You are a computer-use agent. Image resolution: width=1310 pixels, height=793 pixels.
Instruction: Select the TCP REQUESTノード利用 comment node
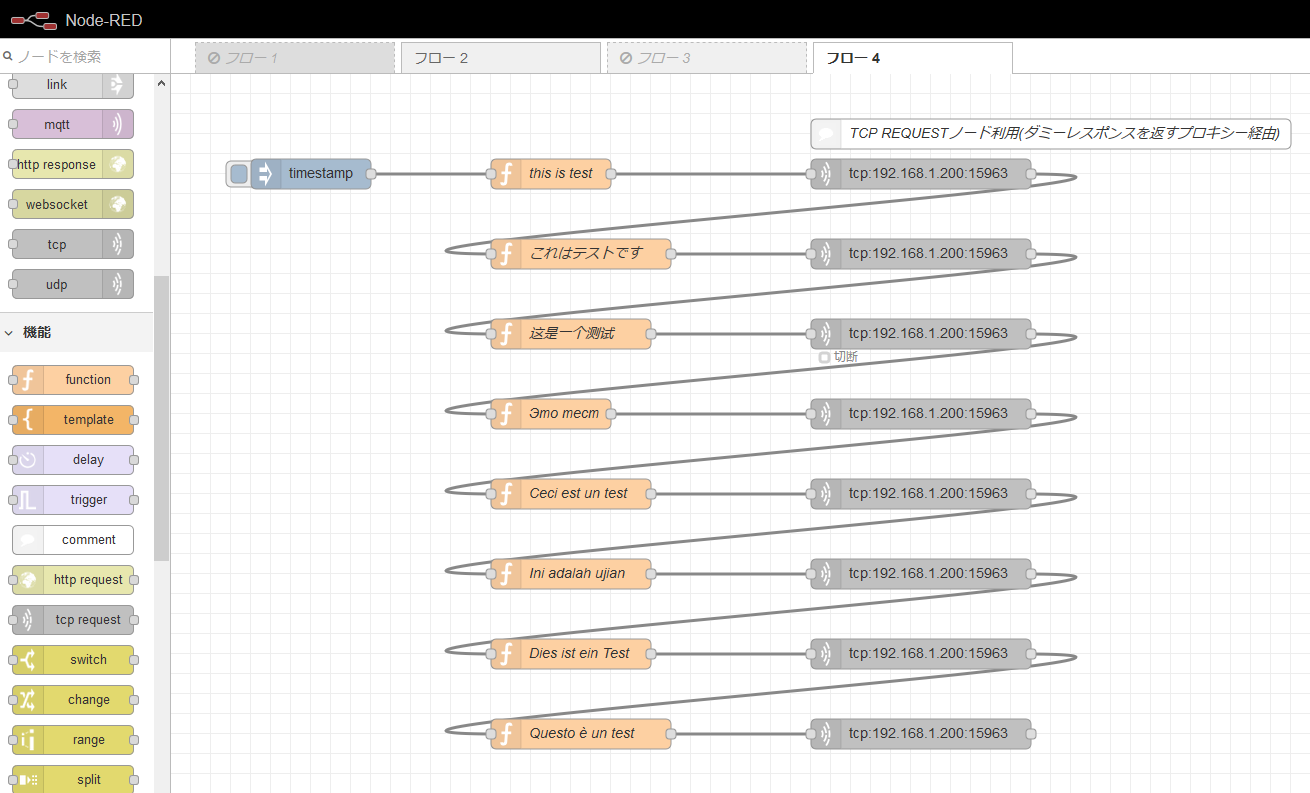click(1051, 134)
